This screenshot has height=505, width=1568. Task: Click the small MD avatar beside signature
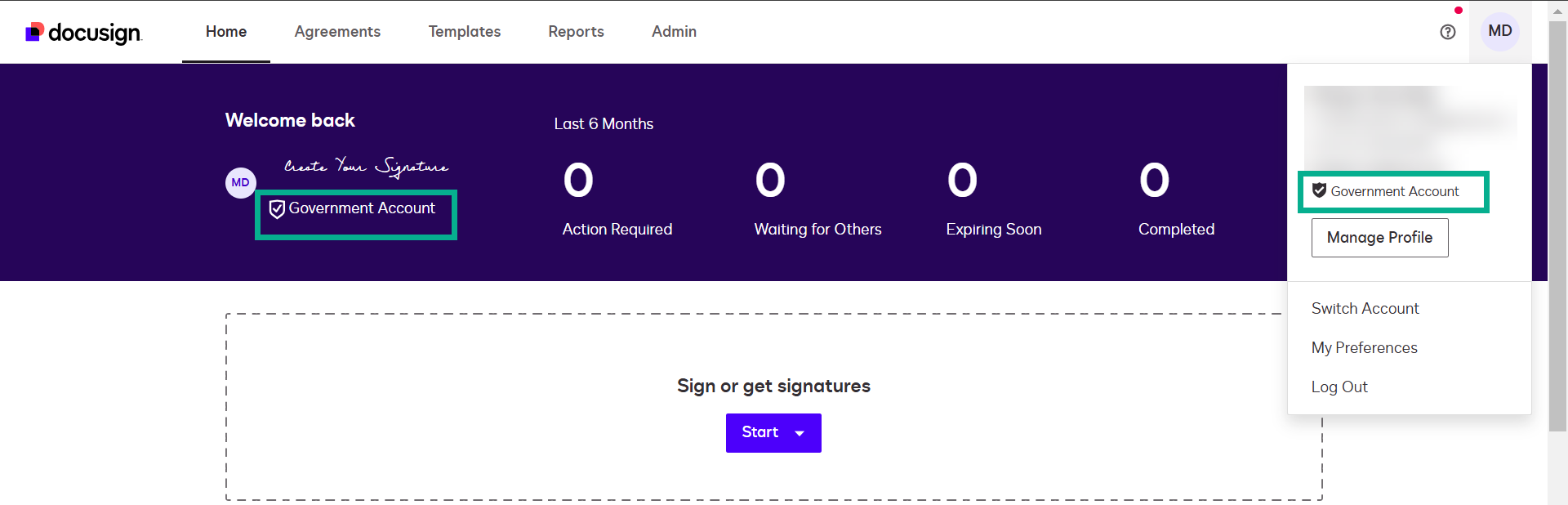pos(240,182)
